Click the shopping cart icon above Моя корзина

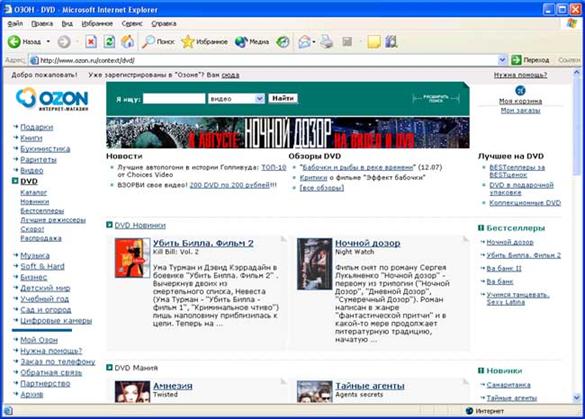(520, 90)
